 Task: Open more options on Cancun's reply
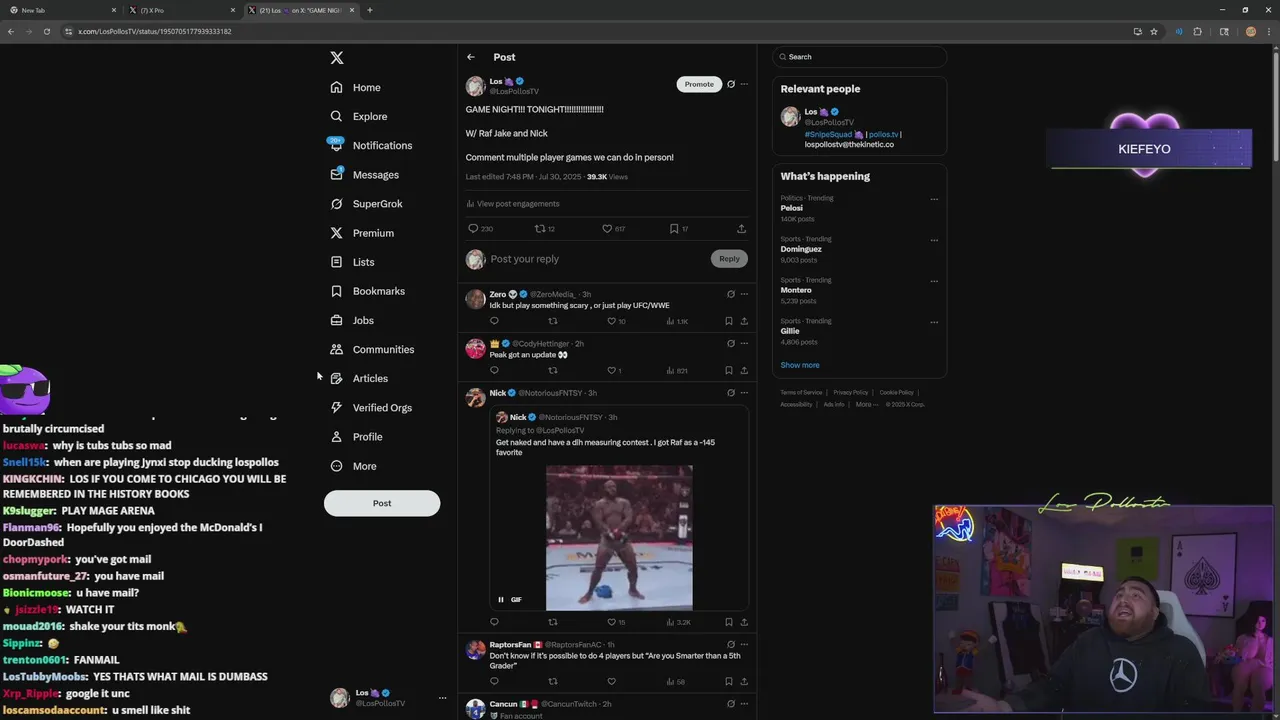(744, 704)
